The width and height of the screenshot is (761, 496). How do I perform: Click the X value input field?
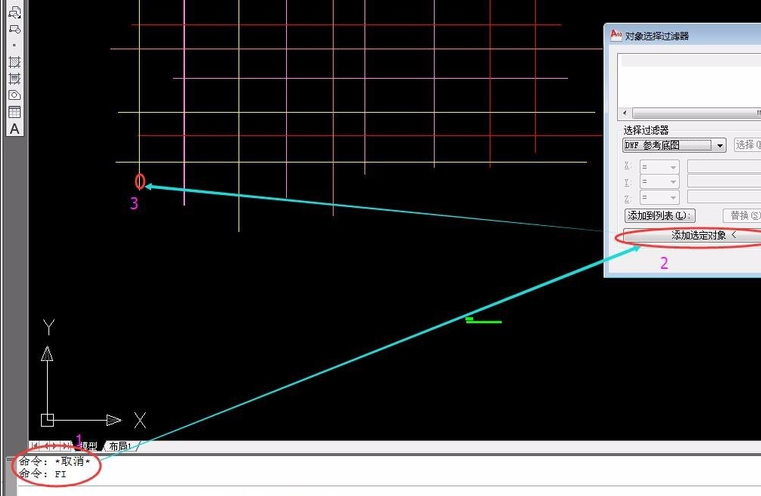723,167
